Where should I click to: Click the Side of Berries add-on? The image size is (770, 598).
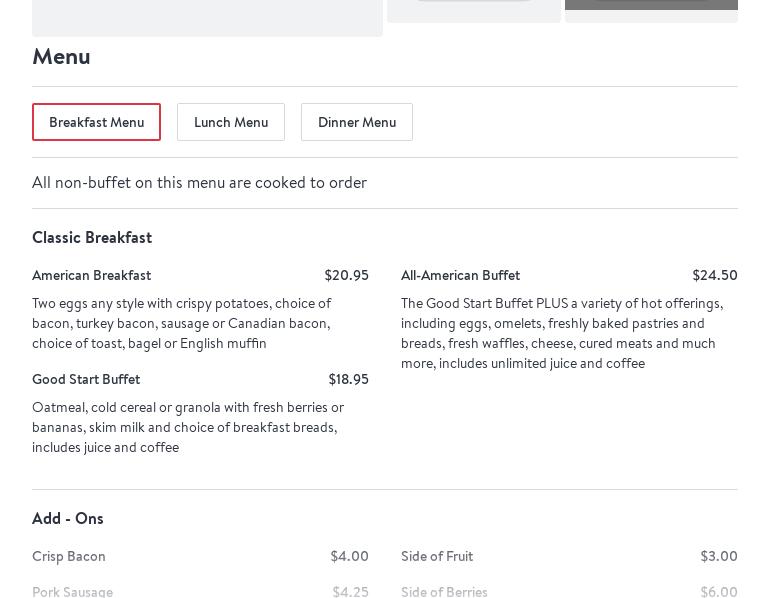pyautogui.click(x=444, y=591)
